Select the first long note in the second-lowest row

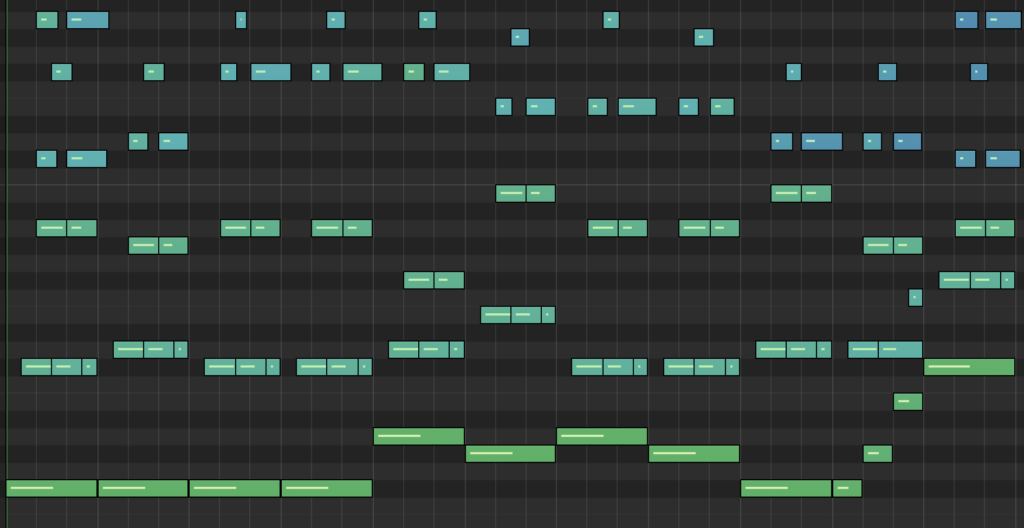tap(510, 454)
